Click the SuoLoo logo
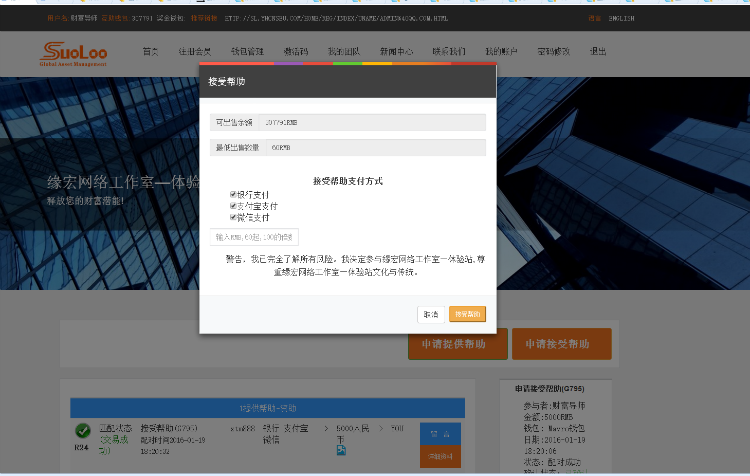 pyautogui.click(x=74, y=54)
